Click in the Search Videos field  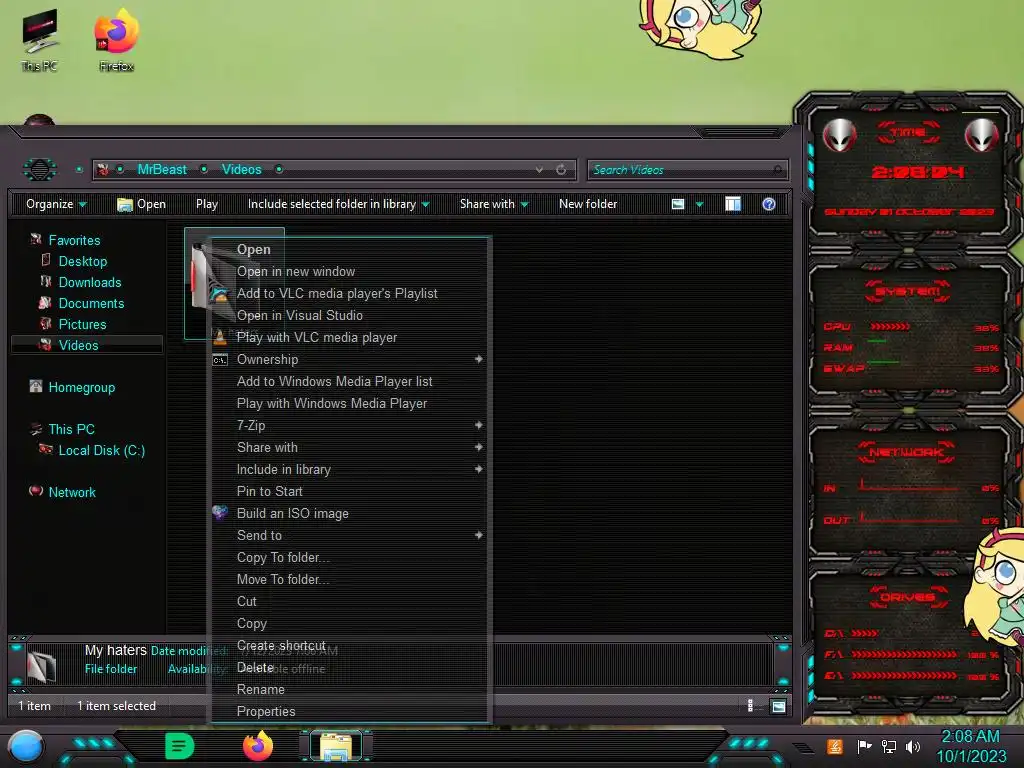pyautogui.click(x=687, y=170)
